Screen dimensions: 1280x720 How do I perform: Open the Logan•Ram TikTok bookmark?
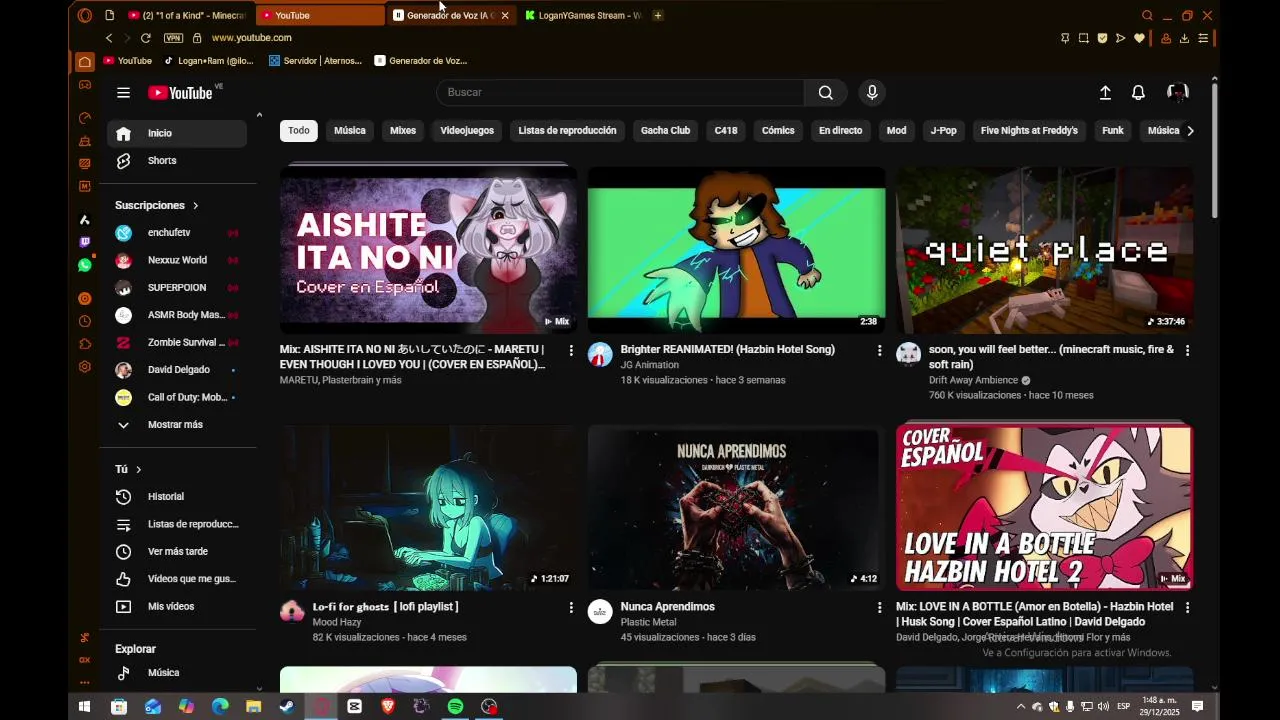[x=208, y=61]
